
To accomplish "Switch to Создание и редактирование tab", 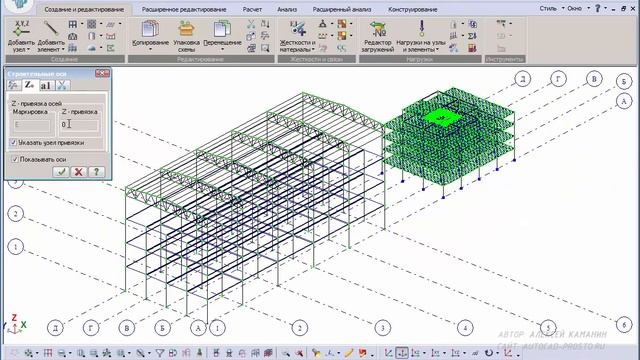I will click(x=84, y=9).
